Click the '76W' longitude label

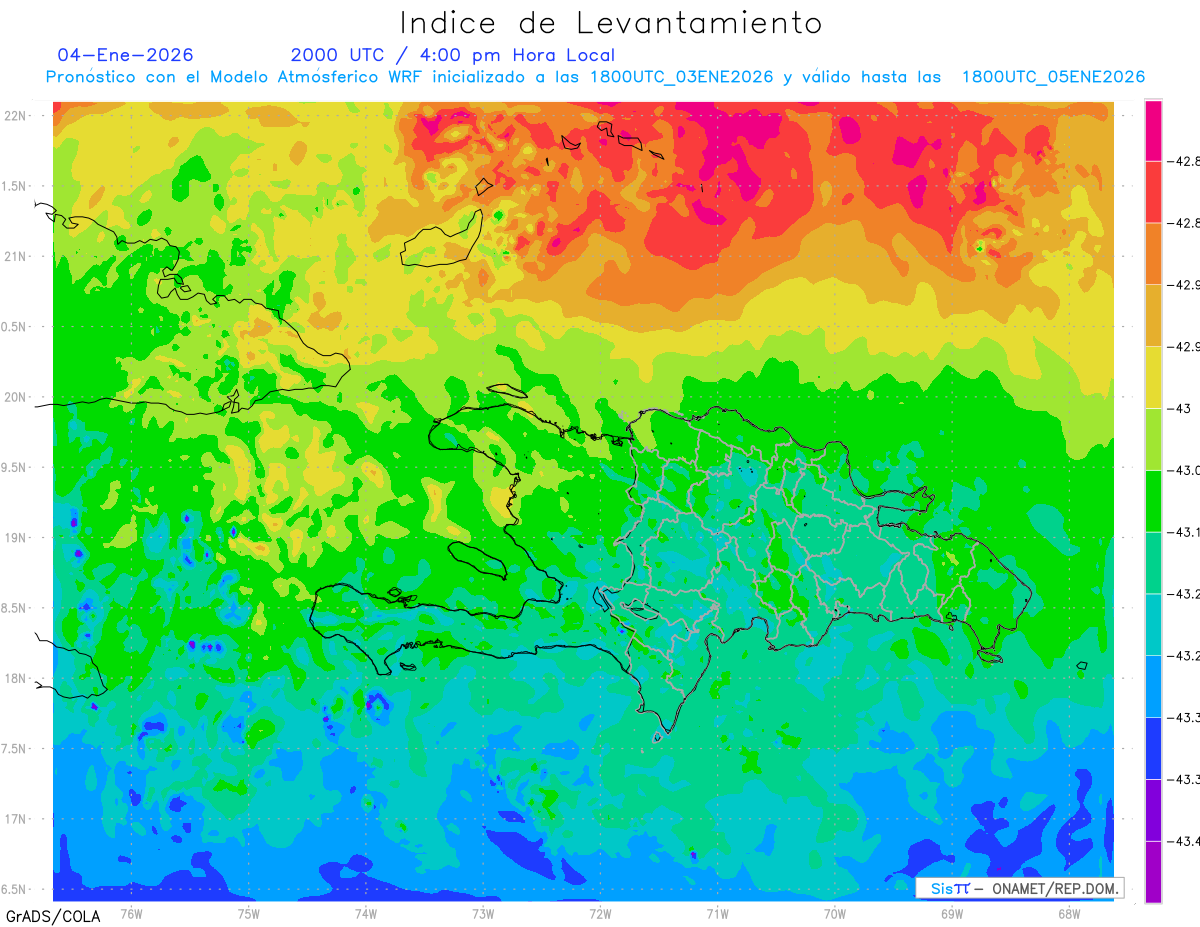pyautogui.click(x=131, y=913)
